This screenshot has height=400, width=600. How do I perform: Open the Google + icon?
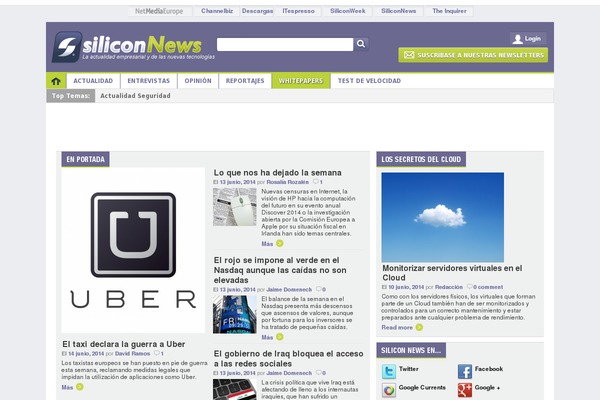[x=465, y=390]
